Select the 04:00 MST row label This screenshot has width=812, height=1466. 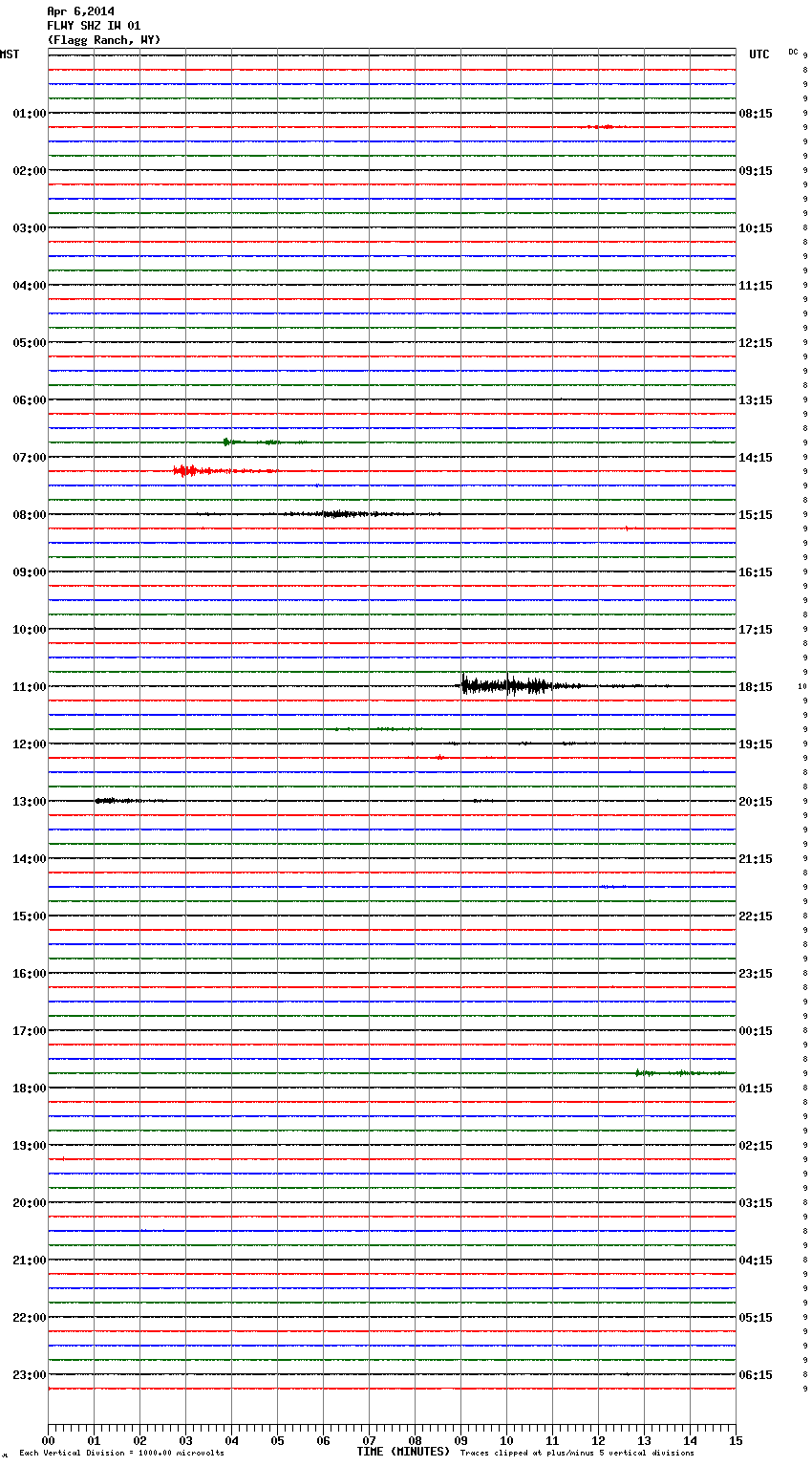point(29,286)
